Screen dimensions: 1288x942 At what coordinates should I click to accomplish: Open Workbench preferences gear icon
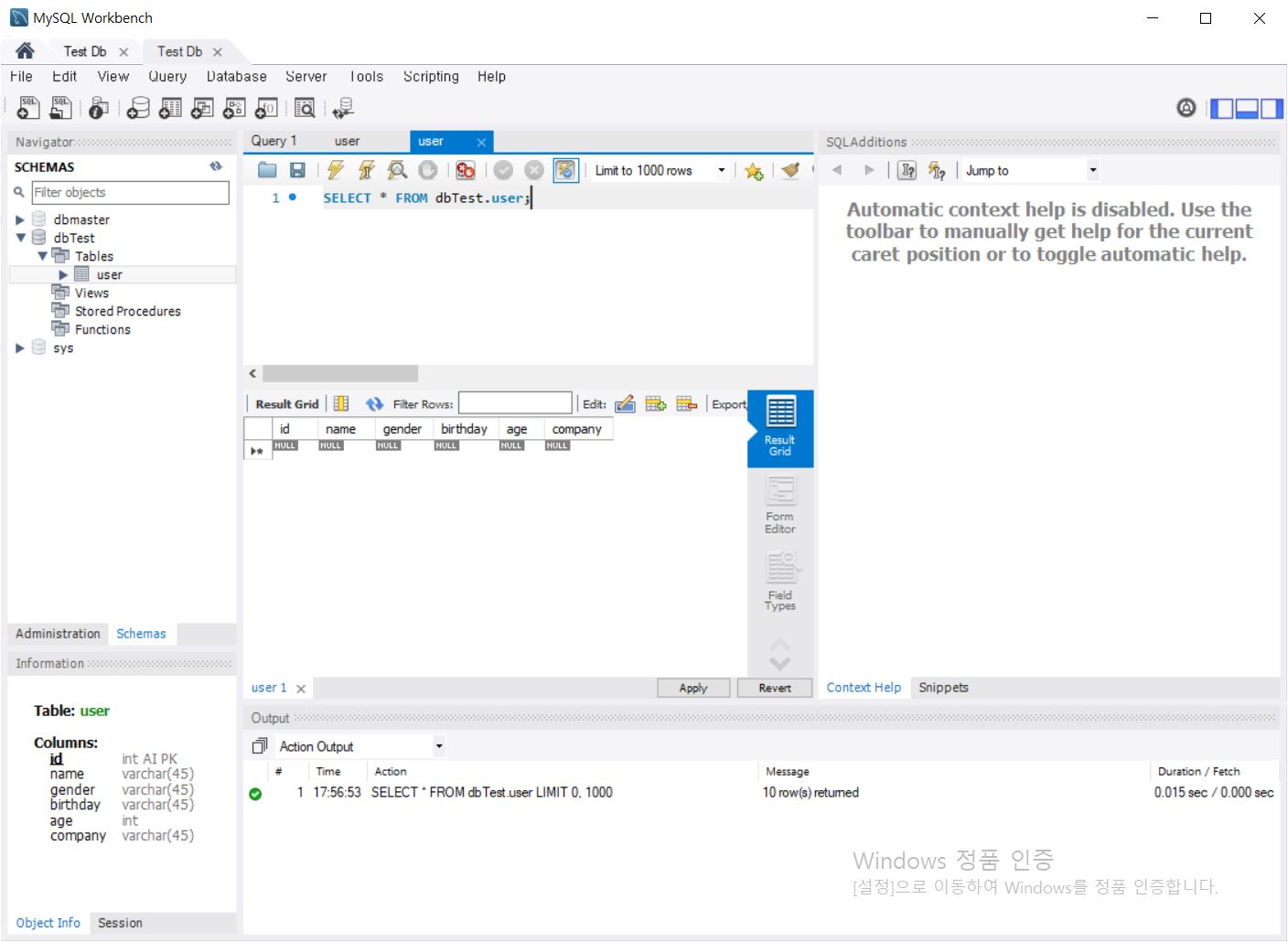(x=1186, y=108)
